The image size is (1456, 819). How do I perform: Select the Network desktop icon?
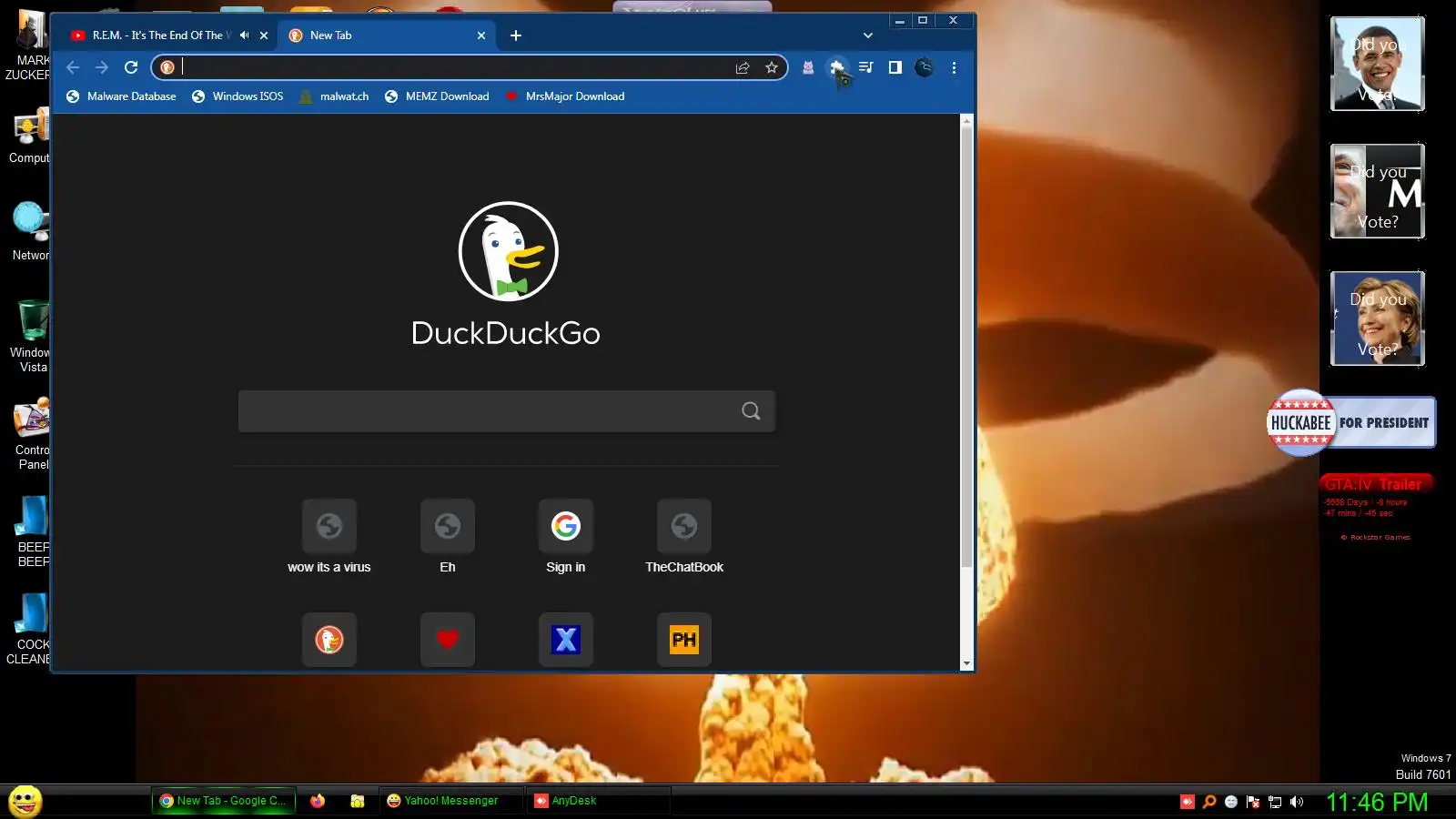[29, 233]
